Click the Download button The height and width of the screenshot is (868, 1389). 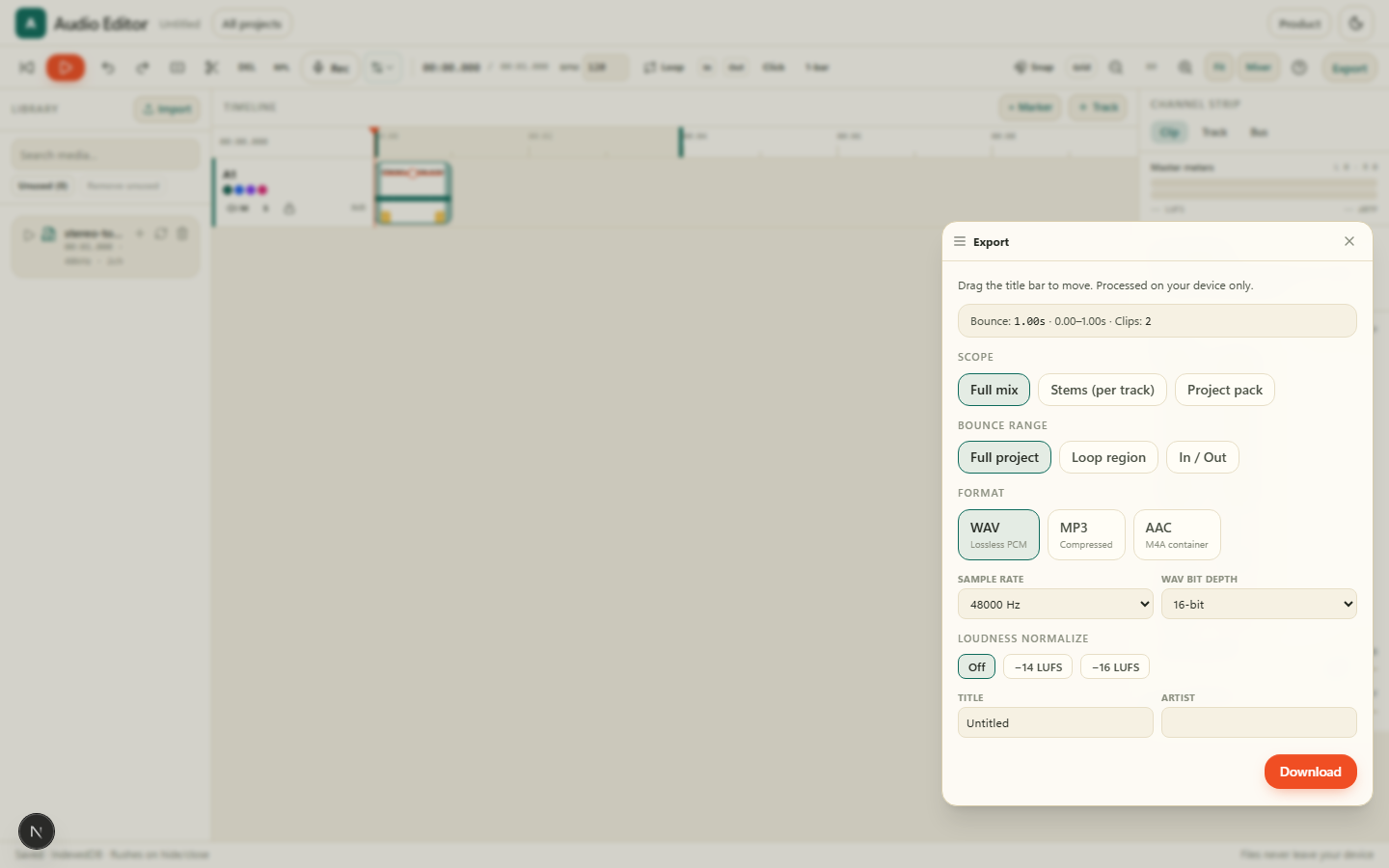pos(1310,772)
